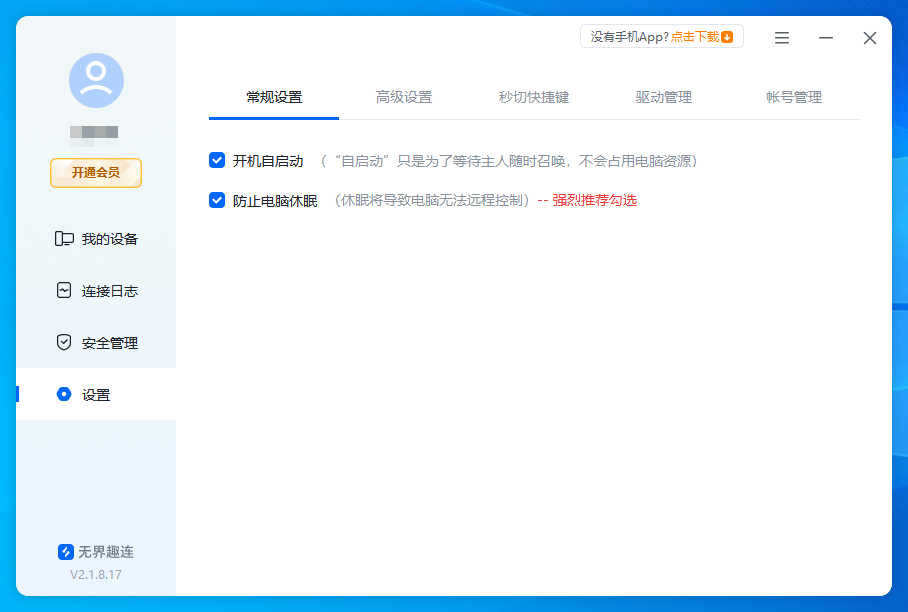Click the download icon in the App banner
This screenshot has width=908, height=612.
tap(729, 35)
